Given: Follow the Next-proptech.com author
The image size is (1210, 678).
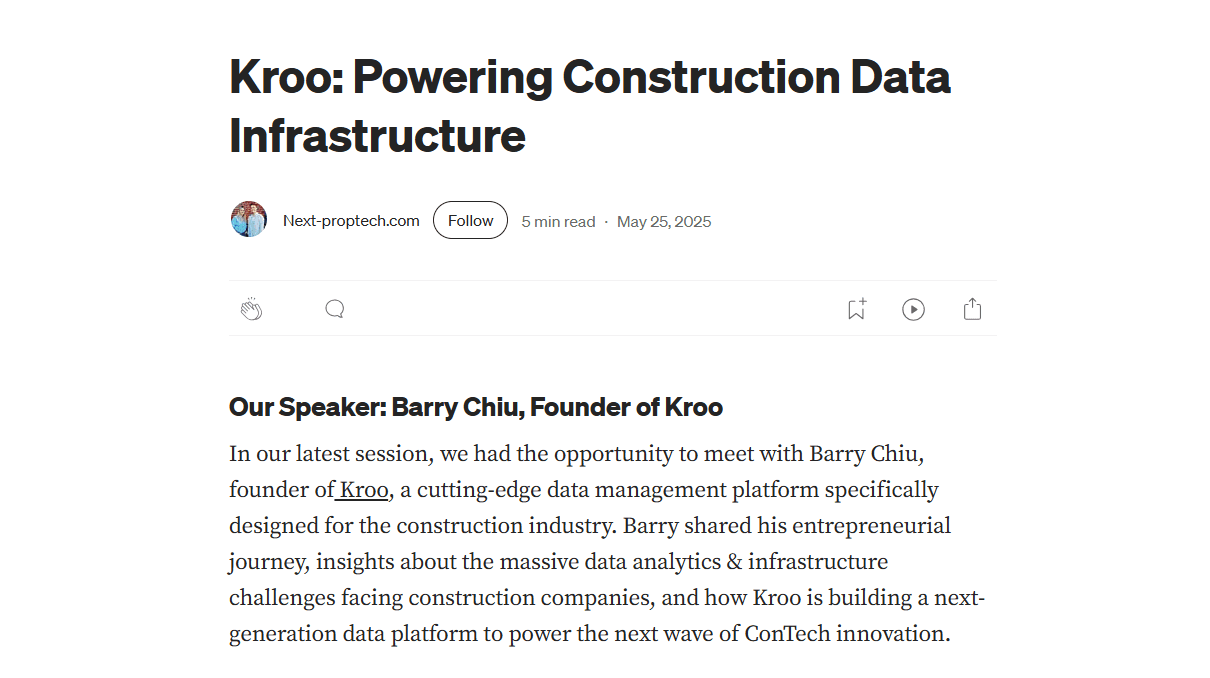Looking at the screenshot, I should point(470,221).
